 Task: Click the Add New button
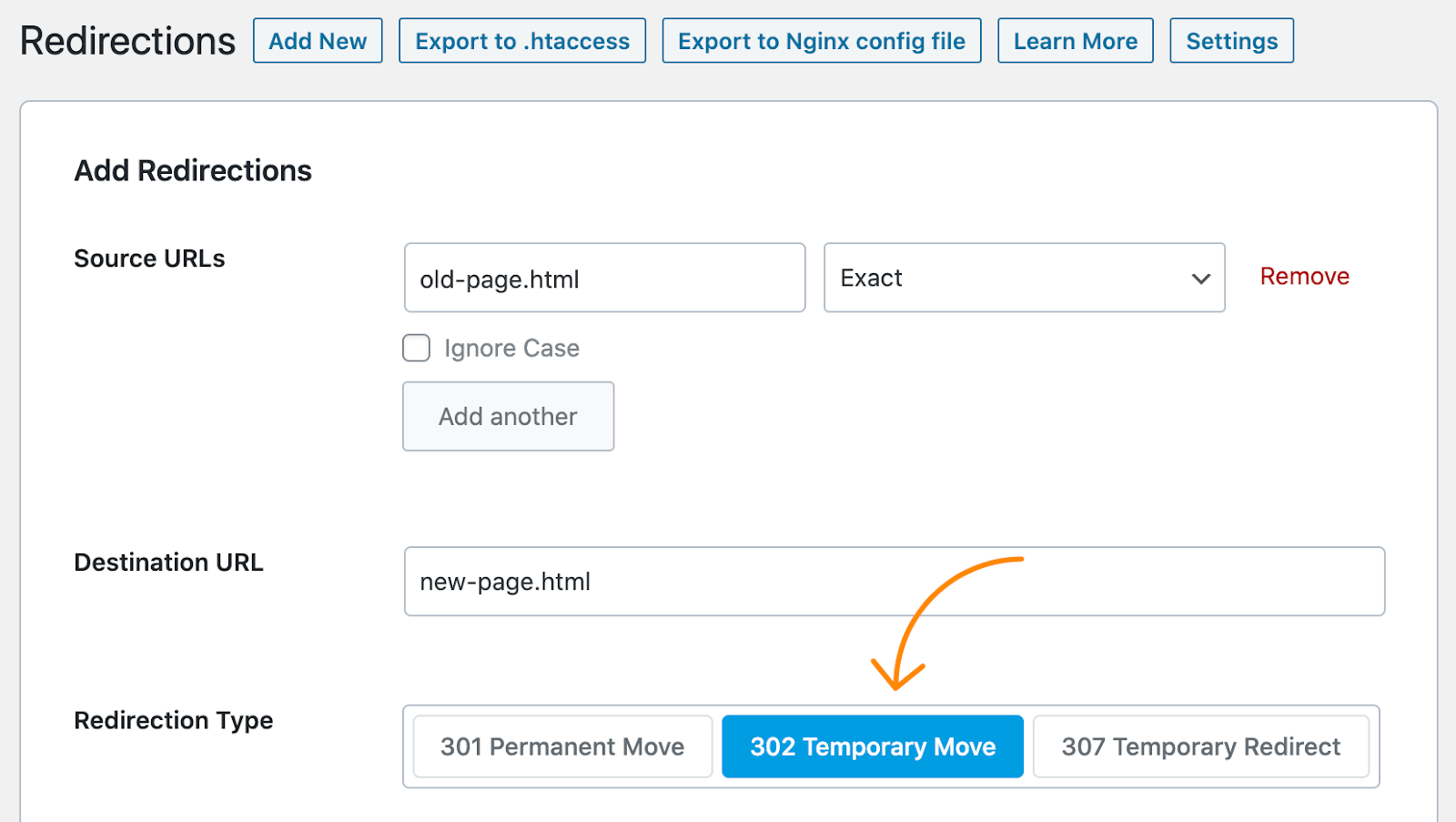click(x=318, y=41)
